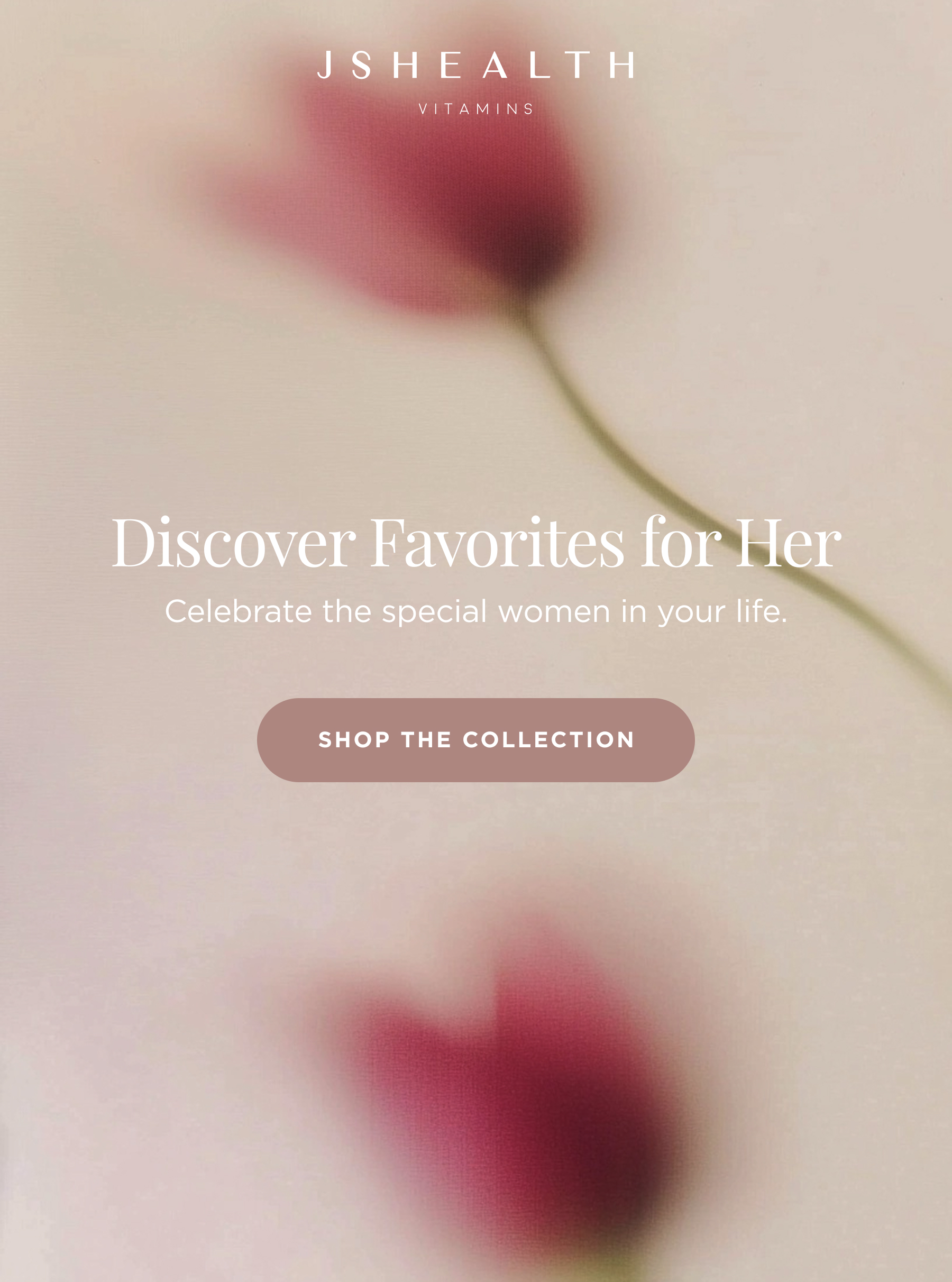Click the word Favorites in the headline
The height and width of the screenshot is (1282, 952).
497,542
